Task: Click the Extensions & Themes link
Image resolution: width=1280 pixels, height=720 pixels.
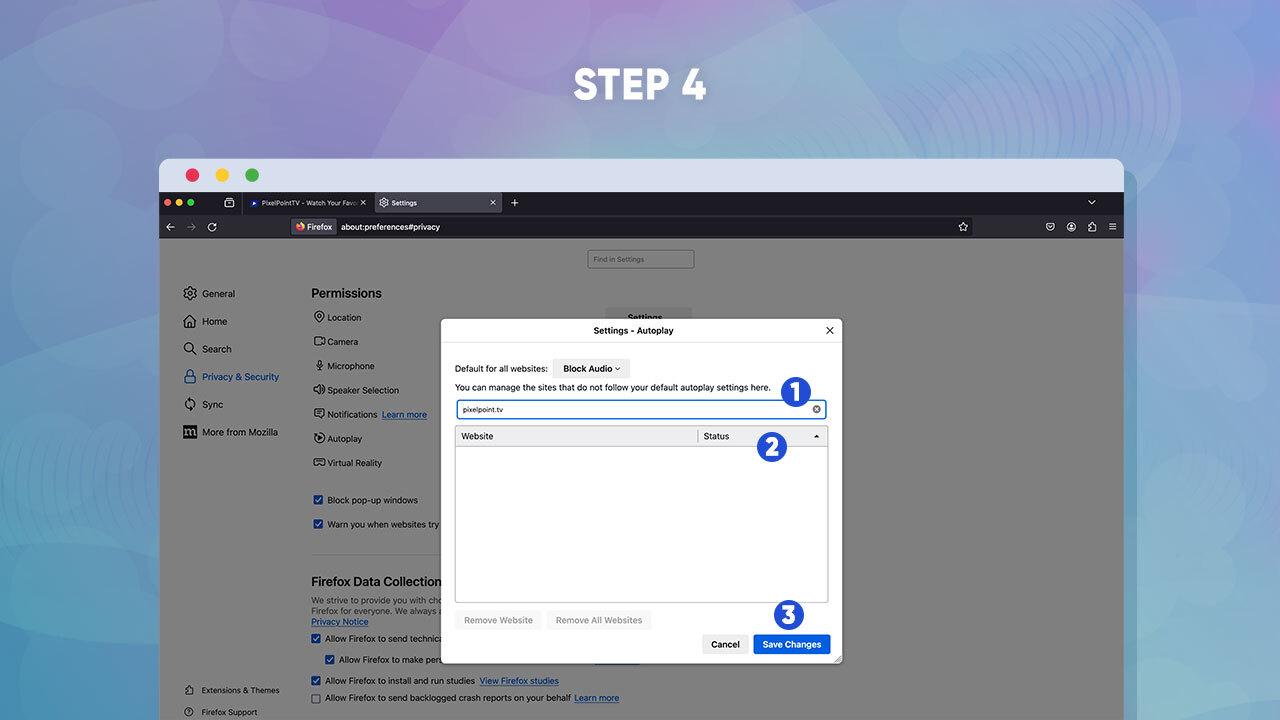Action: click(232, 690)
